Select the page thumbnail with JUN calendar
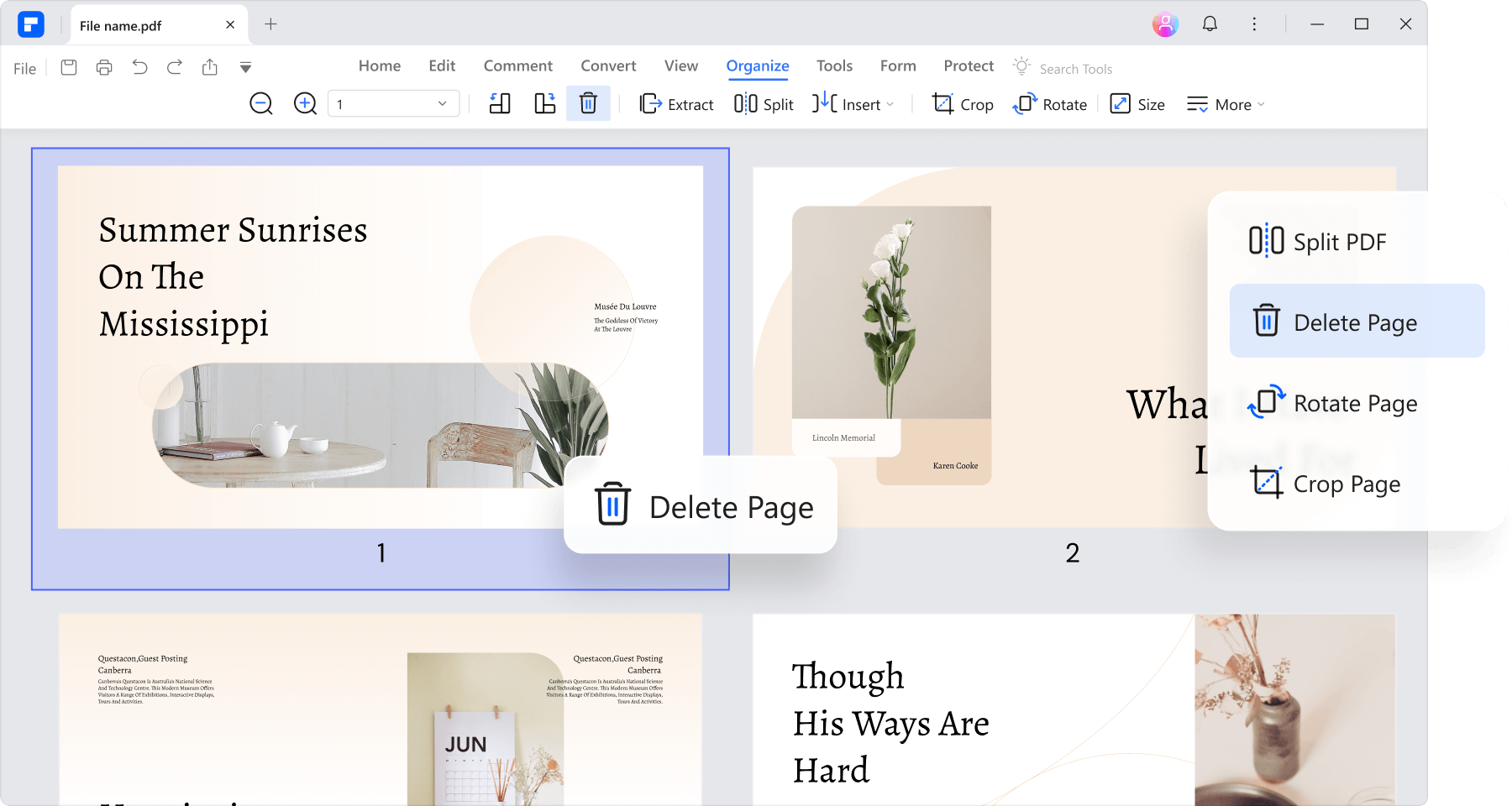Viewport: 1512px width, 806px height. pos(381,709)
